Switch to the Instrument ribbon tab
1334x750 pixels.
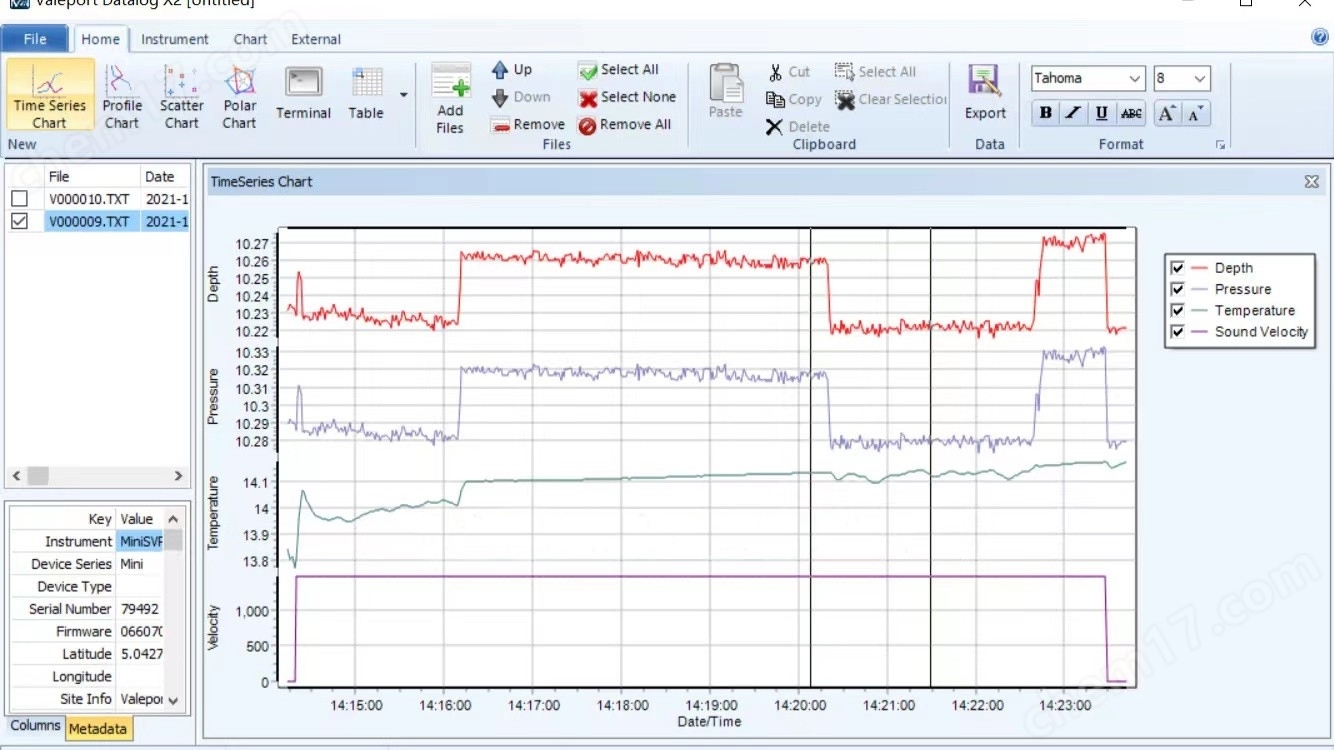tap(174, 39)
